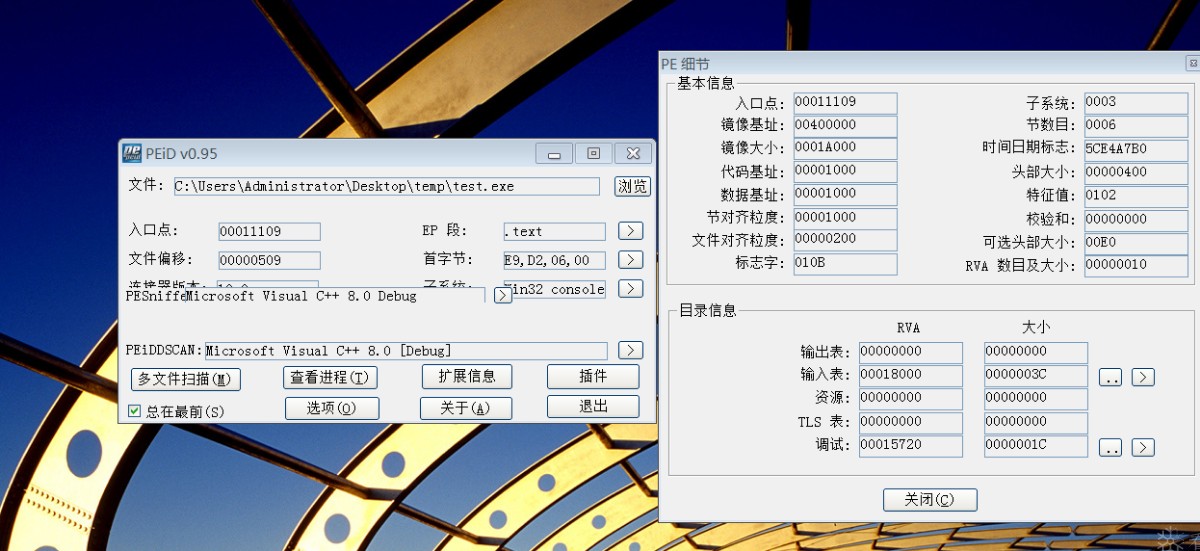Select export table size field
This screenshot has height=551, width=1200.
click(1036, 352)
